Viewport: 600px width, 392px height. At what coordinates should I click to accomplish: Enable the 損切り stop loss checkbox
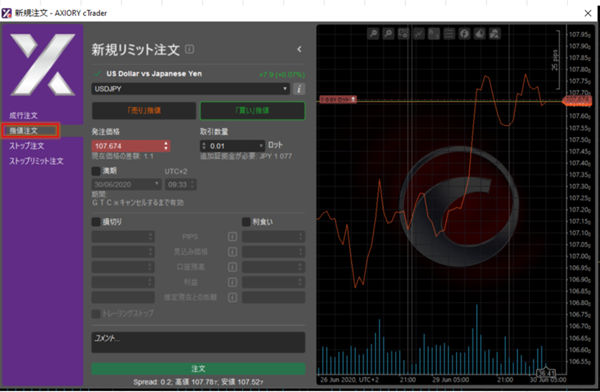pos(96,222)
